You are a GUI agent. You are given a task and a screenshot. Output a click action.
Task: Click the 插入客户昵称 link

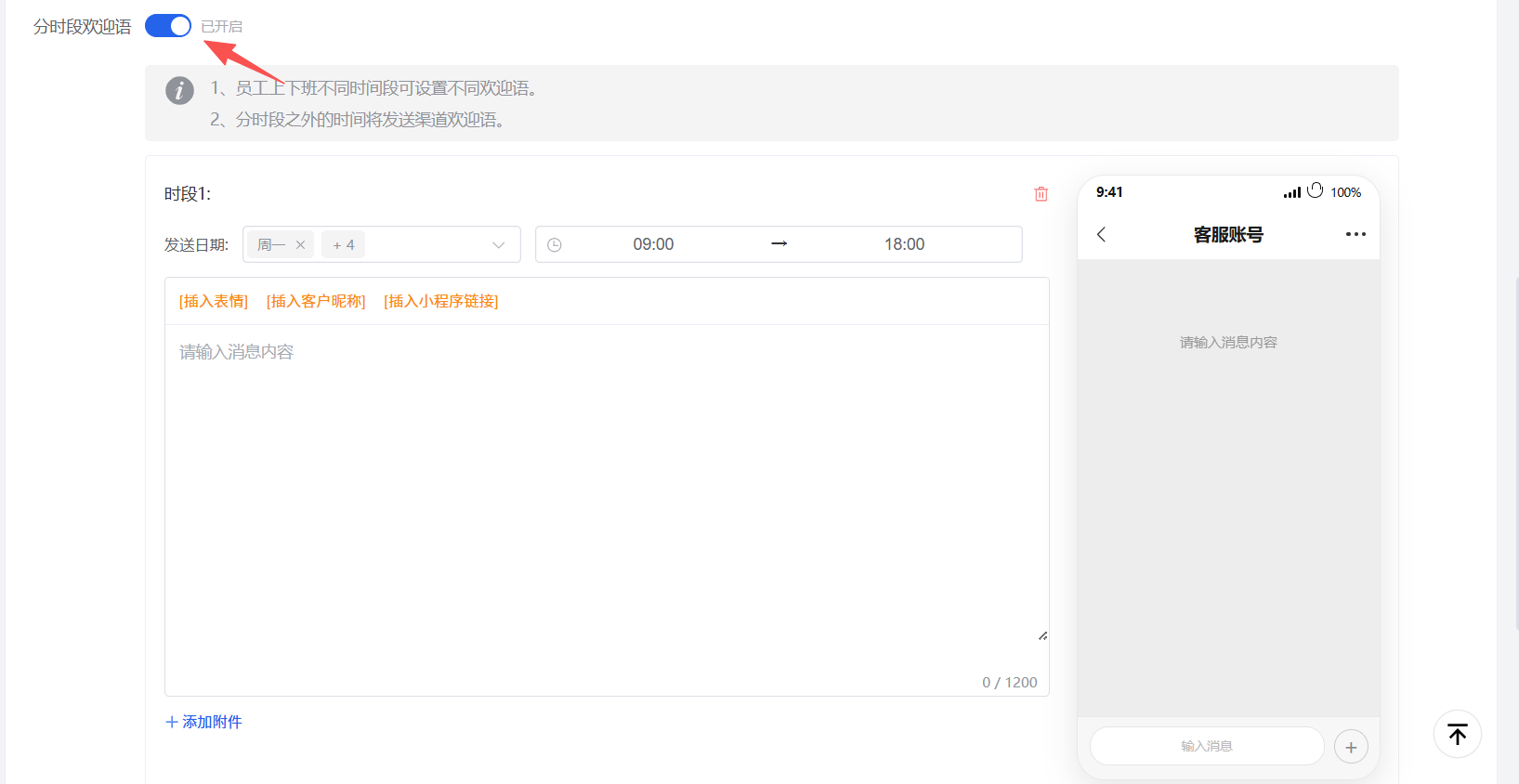click(316, 301)
